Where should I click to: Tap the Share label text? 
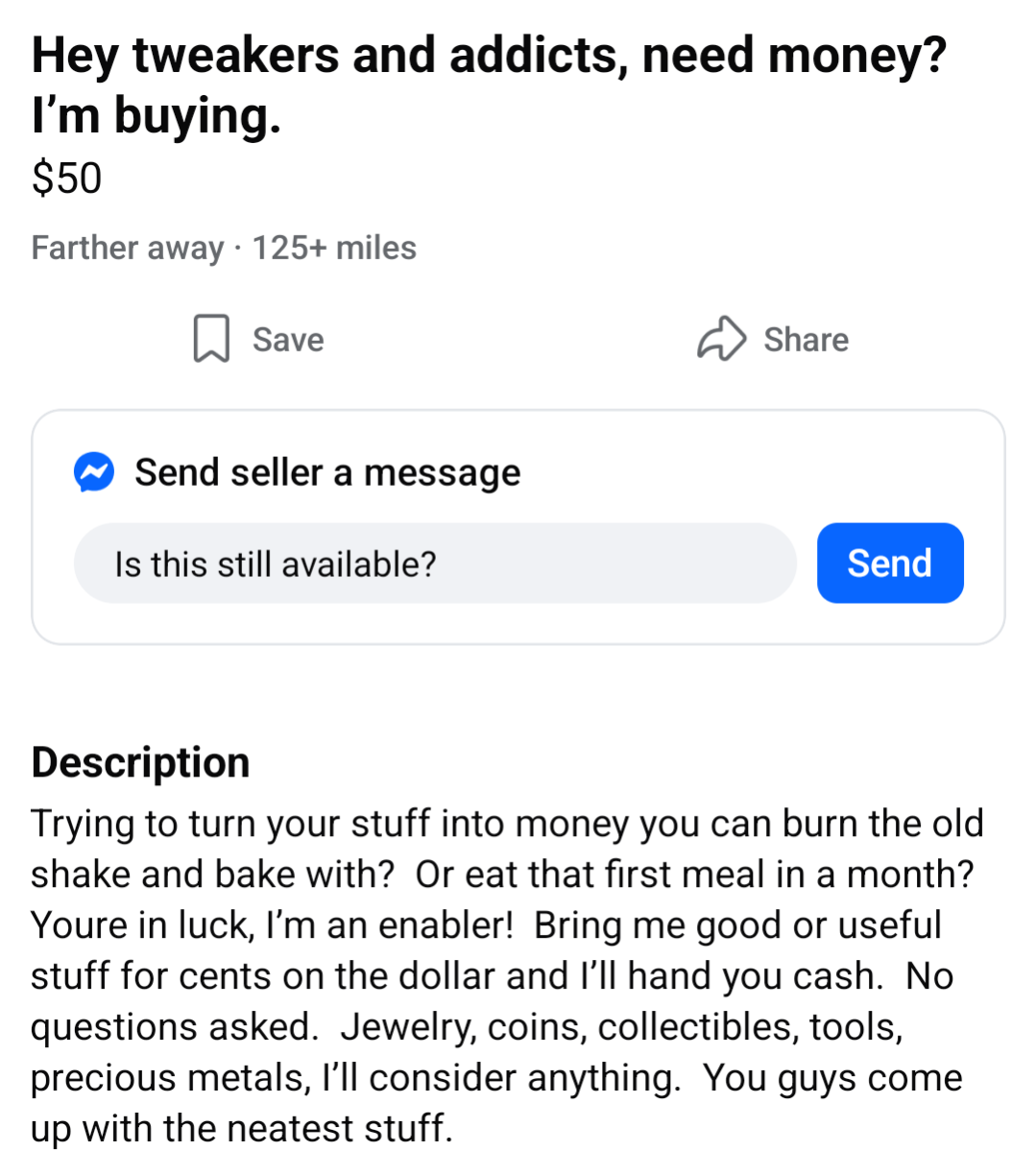[x=806, y=340]
